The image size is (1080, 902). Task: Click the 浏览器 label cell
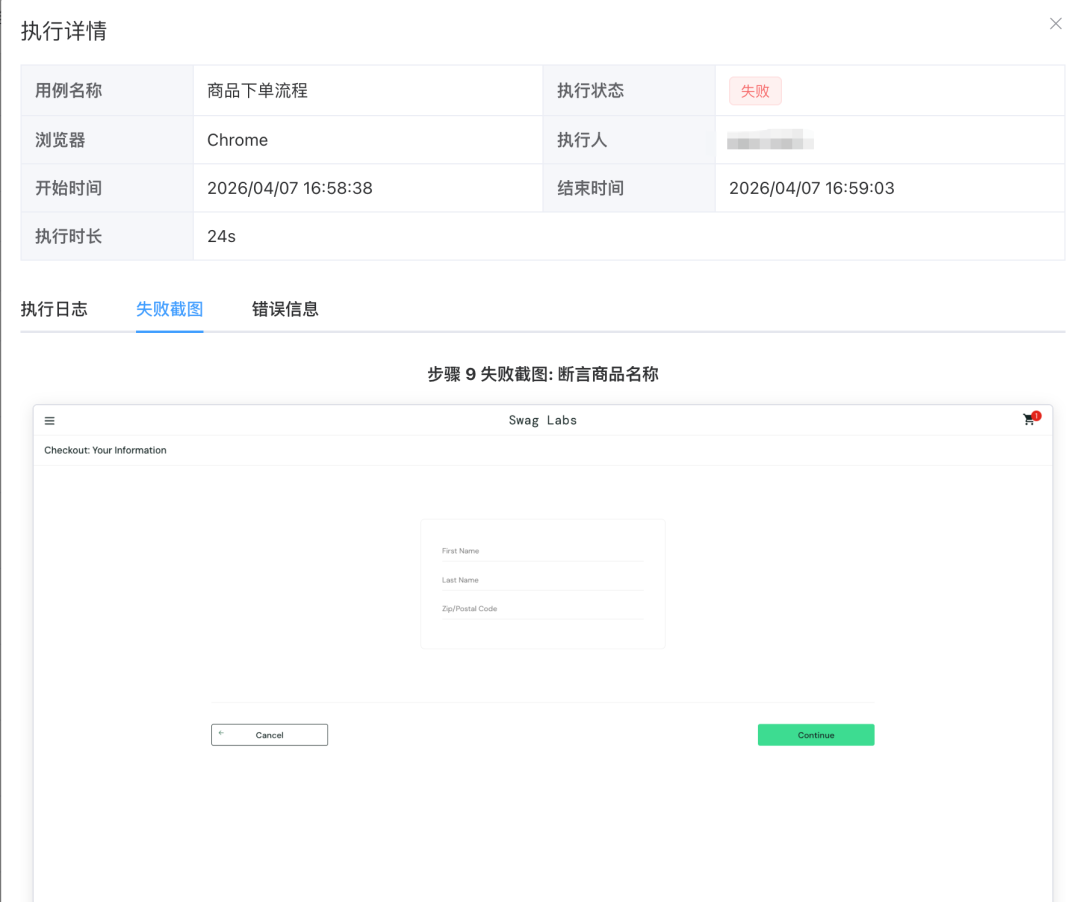coord(107,140)
